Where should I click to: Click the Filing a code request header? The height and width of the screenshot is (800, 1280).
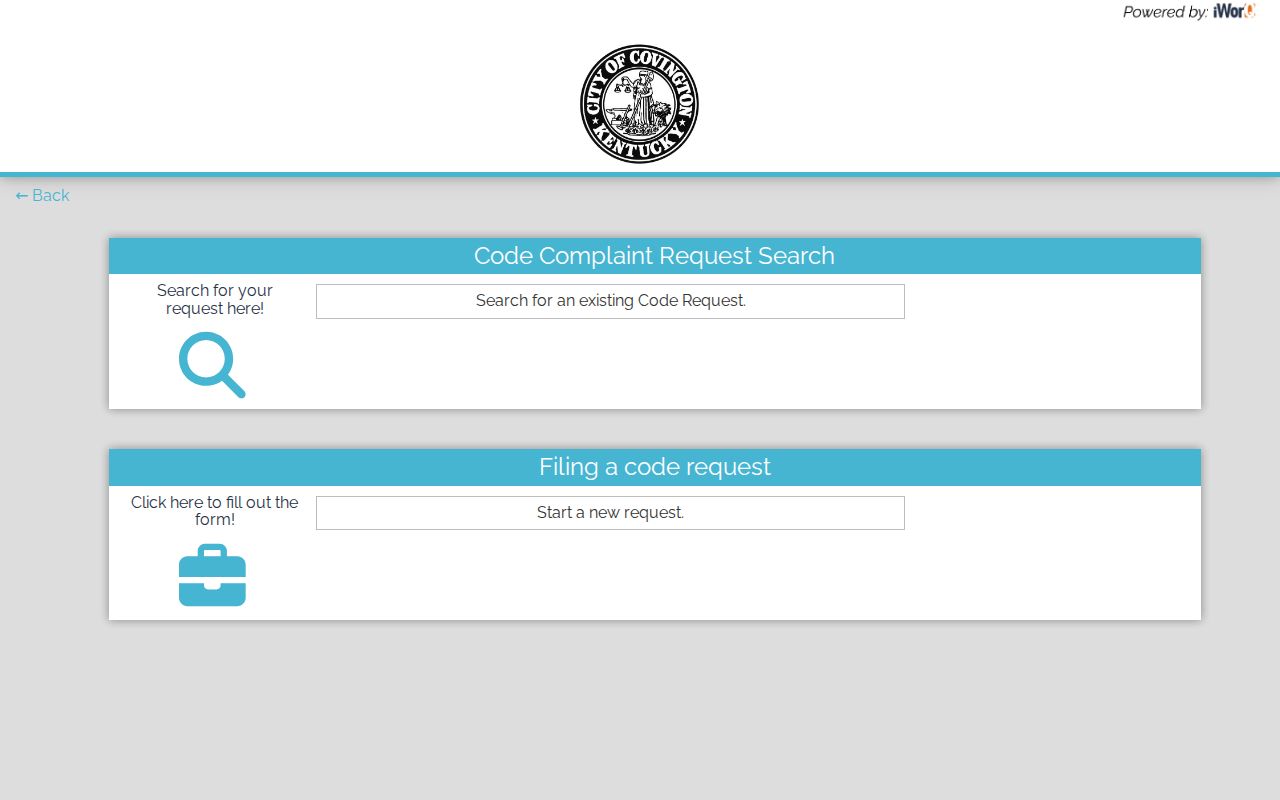tap(655, 467)
